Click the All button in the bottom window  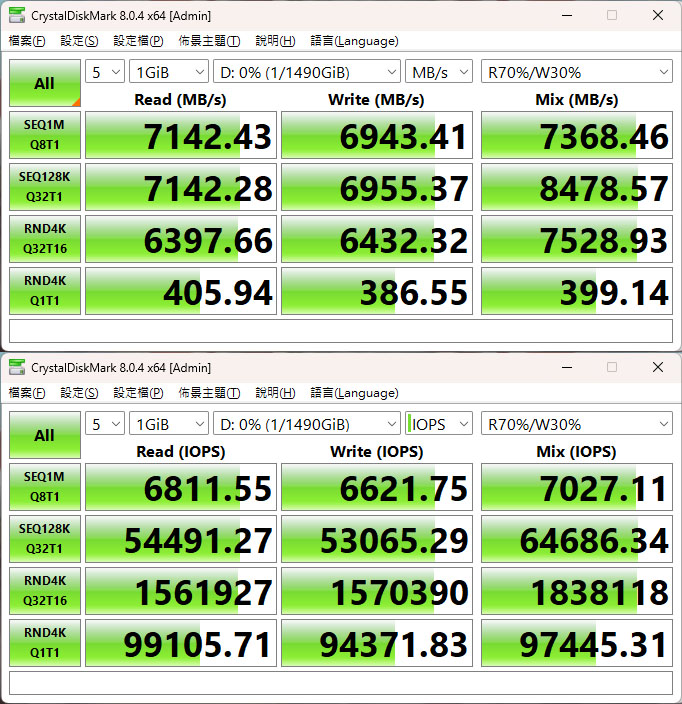coord(44,435)
